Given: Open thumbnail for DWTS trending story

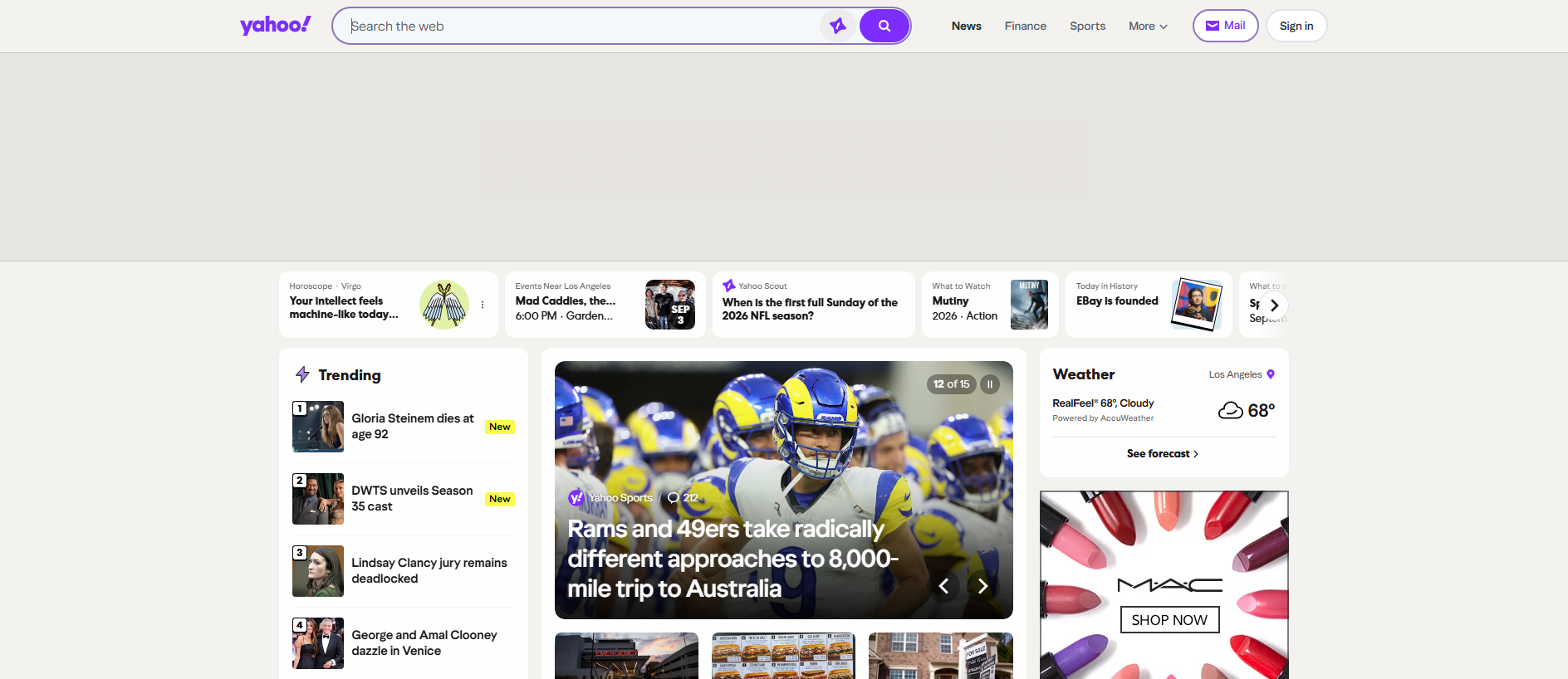Looking at the screenshot, I should (x=318, y=499).
